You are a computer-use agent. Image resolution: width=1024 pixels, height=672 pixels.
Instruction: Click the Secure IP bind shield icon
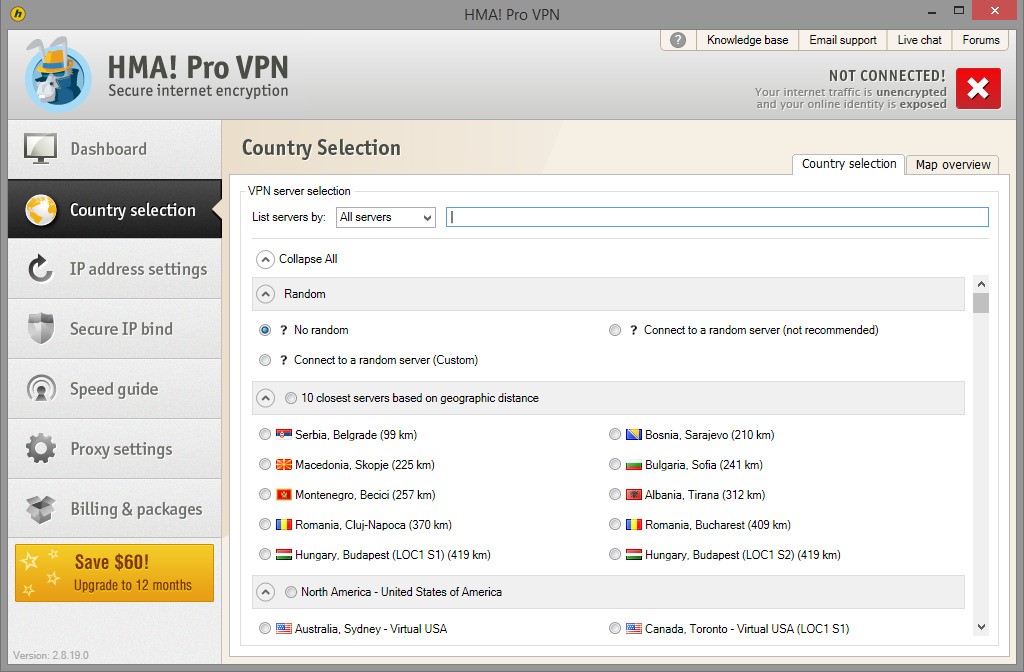(40, 329)
